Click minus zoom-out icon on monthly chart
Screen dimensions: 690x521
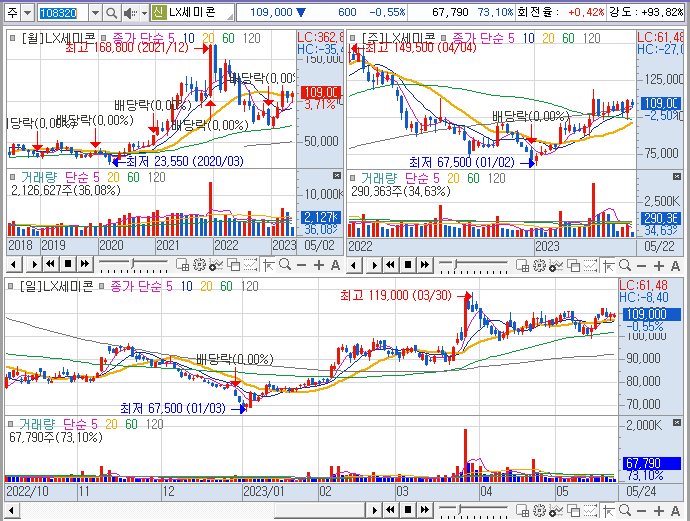(x=301, y=265)
